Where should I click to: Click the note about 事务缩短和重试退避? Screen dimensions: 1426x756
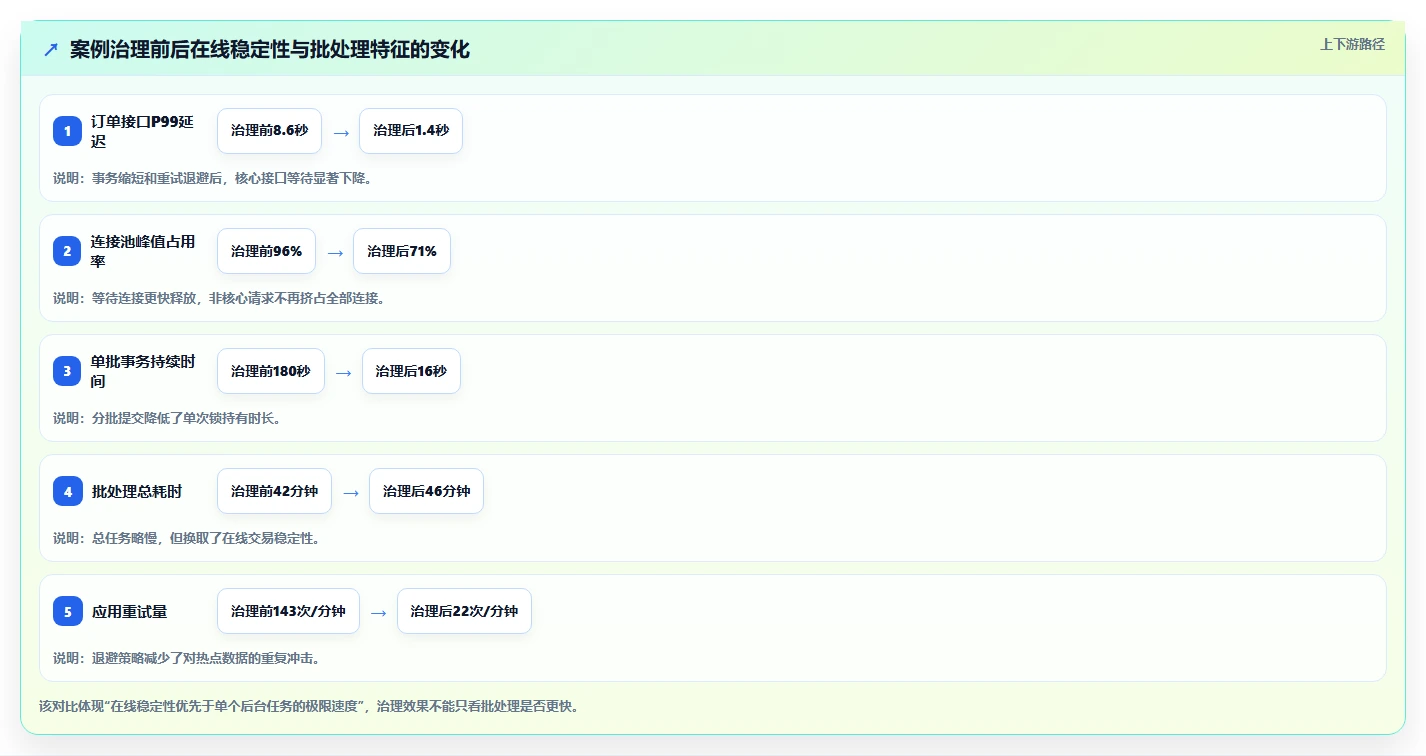[212, 178]
